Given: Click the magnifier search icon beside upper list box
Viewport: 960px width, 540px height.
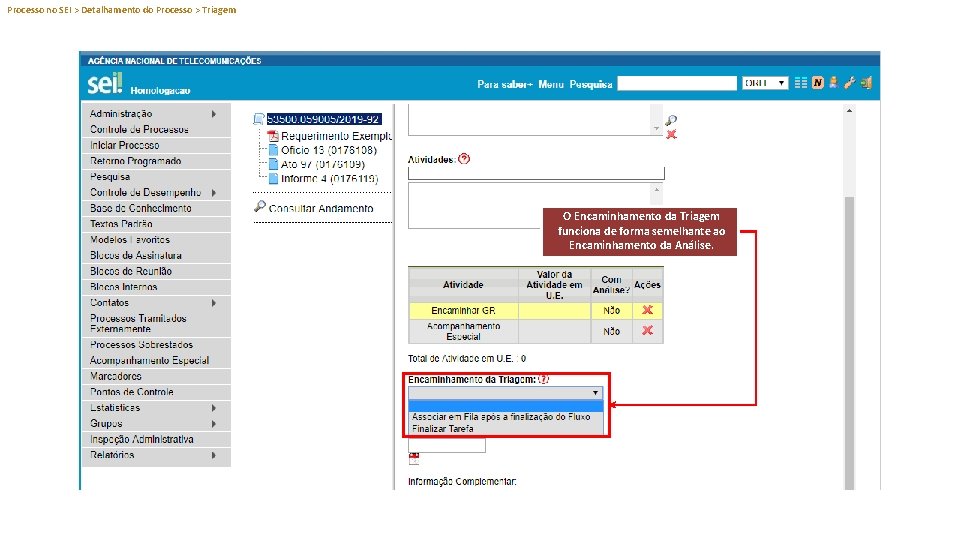Looking at the screenshot, I should click(671, 120).
